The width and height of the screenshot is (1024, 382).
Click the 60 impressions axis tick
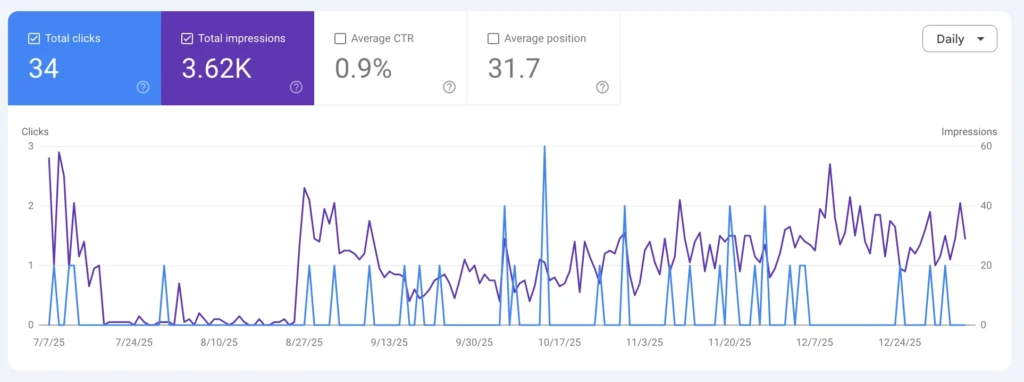point(987,146)
